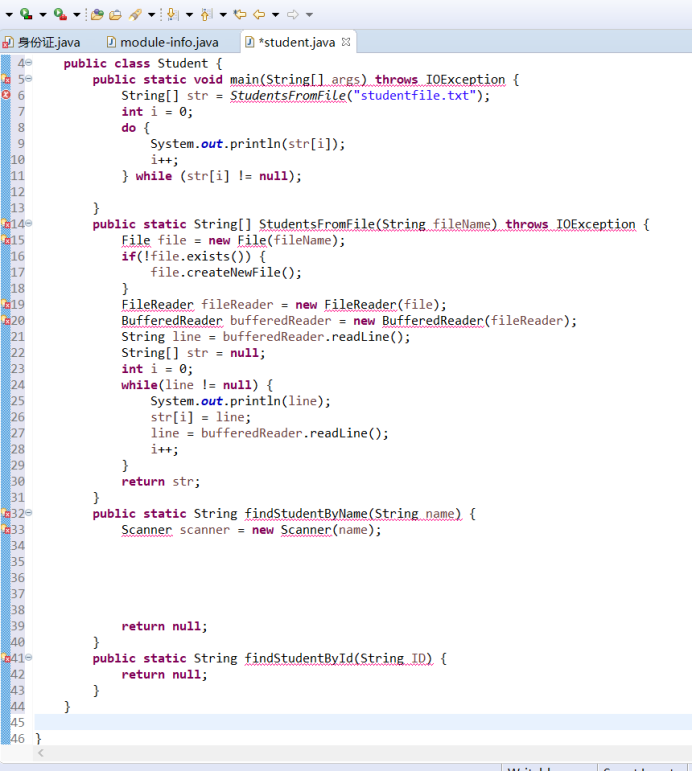
Task: Click error marker on line 32
Action: click(6, 513)
